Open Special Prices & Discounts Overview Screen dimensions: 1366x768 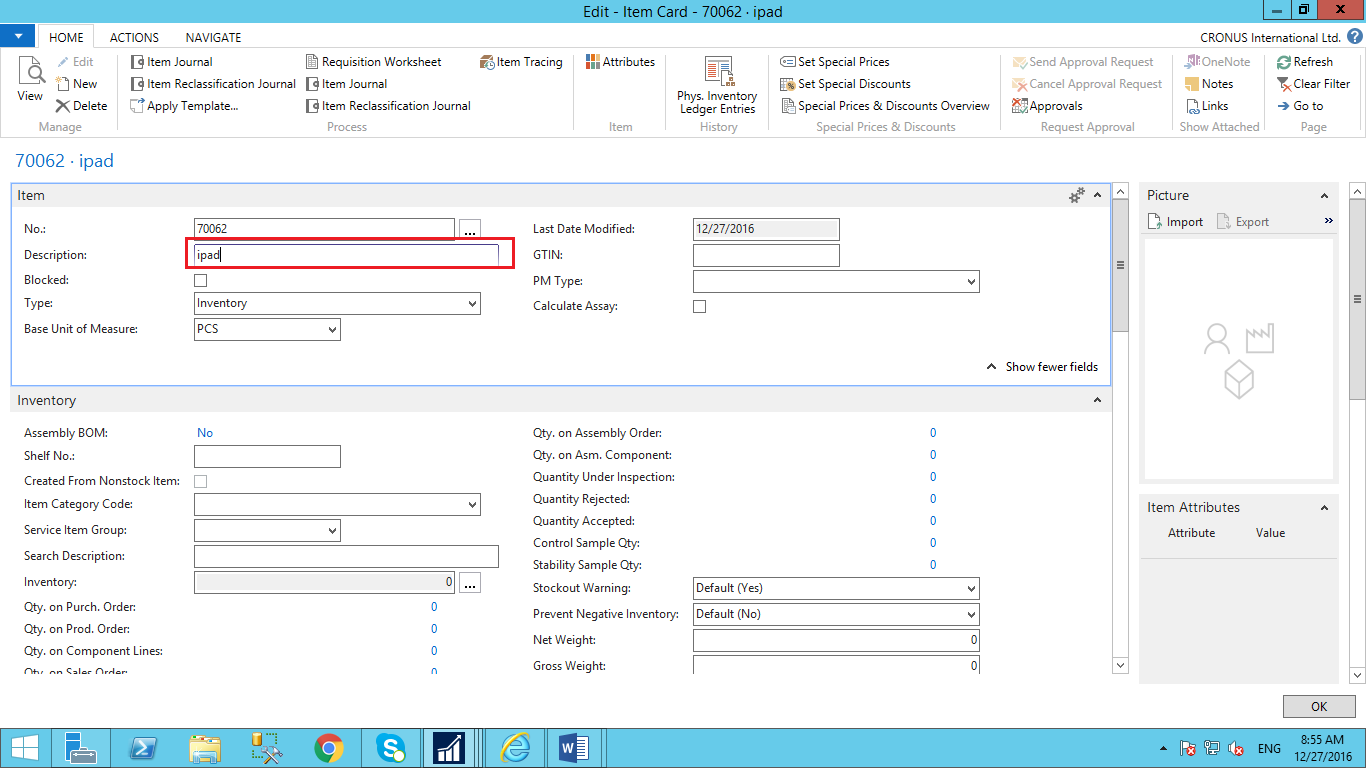tap(885, 106)
